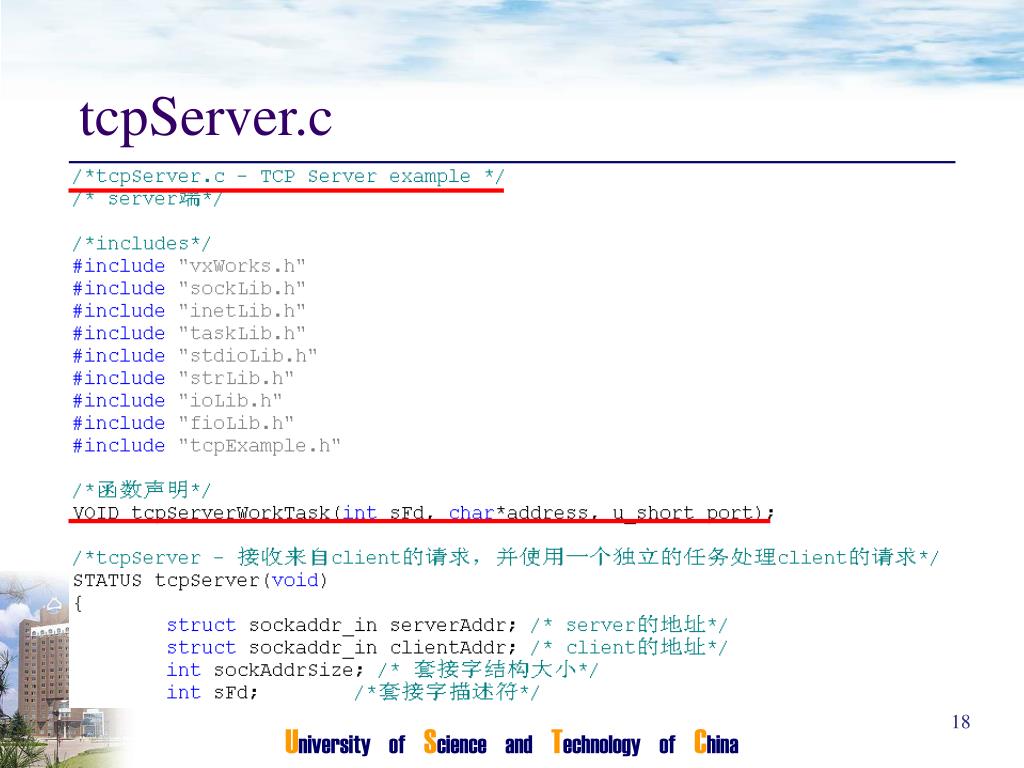Click the "/*includes*/" comment line
1024x768 pixels.
[142, 244]
